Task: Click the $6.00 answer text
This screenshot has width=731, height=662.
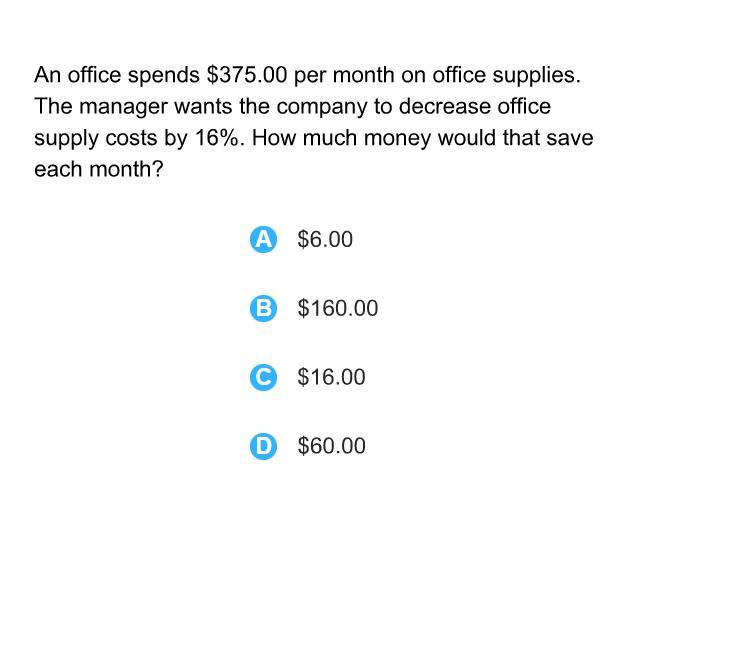Action: pos(325,240)
